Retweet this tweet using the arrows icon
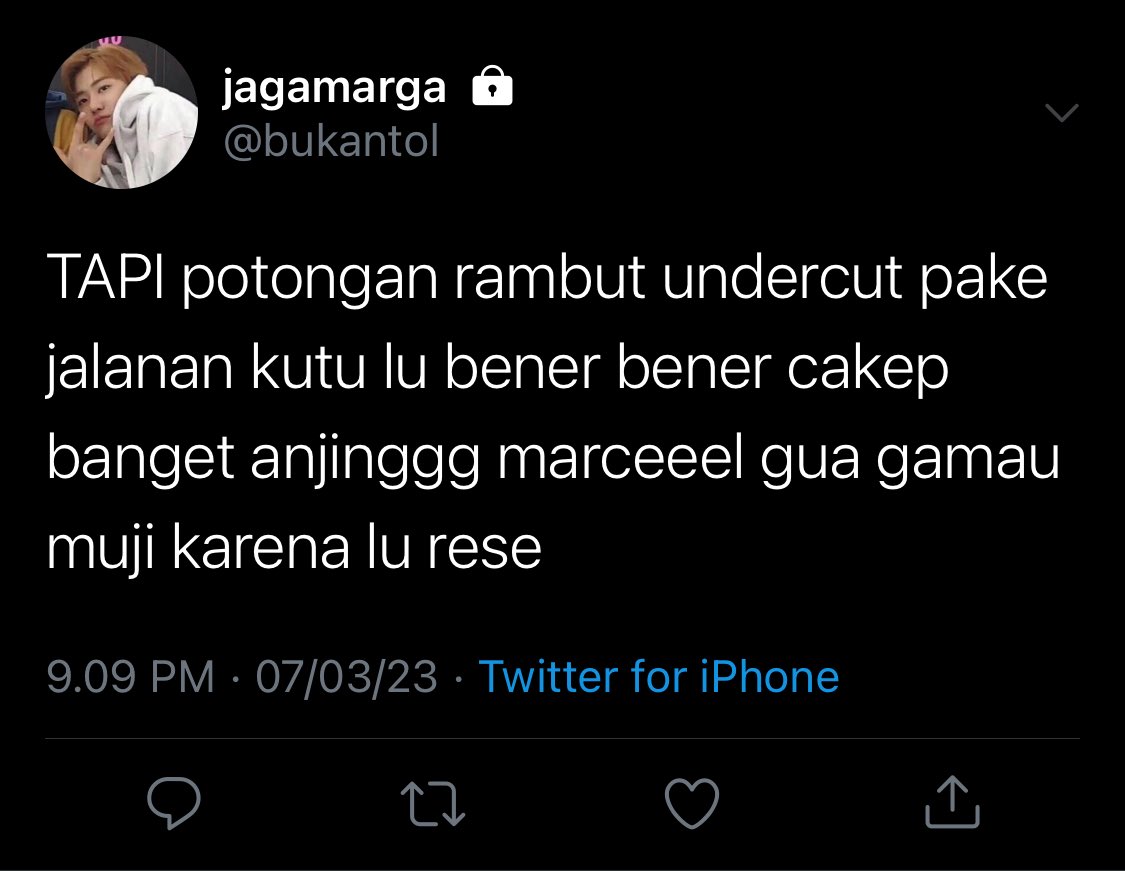Screen dimensions: 1125x871 [433, 804]
